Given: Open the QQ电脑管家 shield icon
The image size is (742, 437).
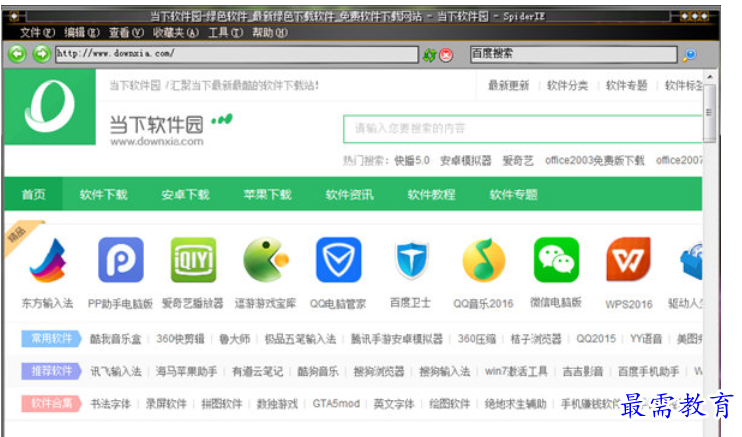Looking at the screenshot, I should click(338, 260).
